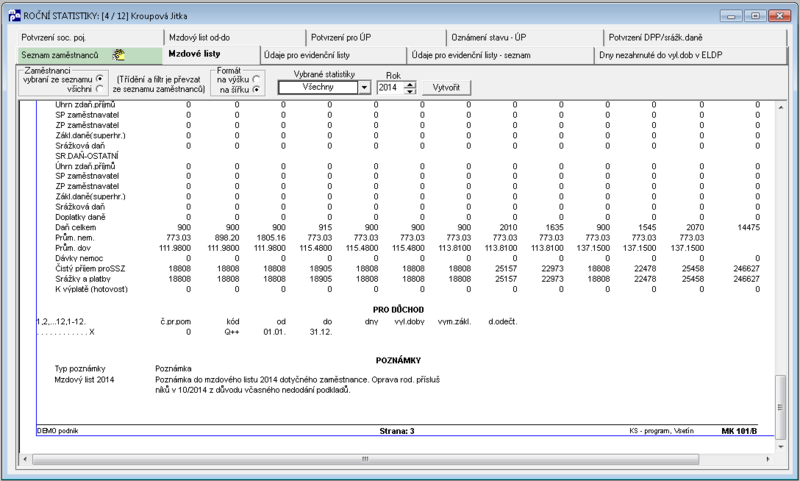800x481 pixels.
Task: Click the '31.12.' end date value
Action: coord(321,332)
